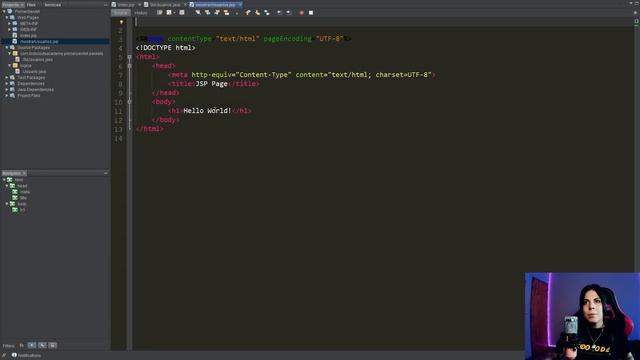Select Usuario.java in the Projects tree
Image resolution: width=640 pixels, height=360 pixels.
(x=34, y=71)
